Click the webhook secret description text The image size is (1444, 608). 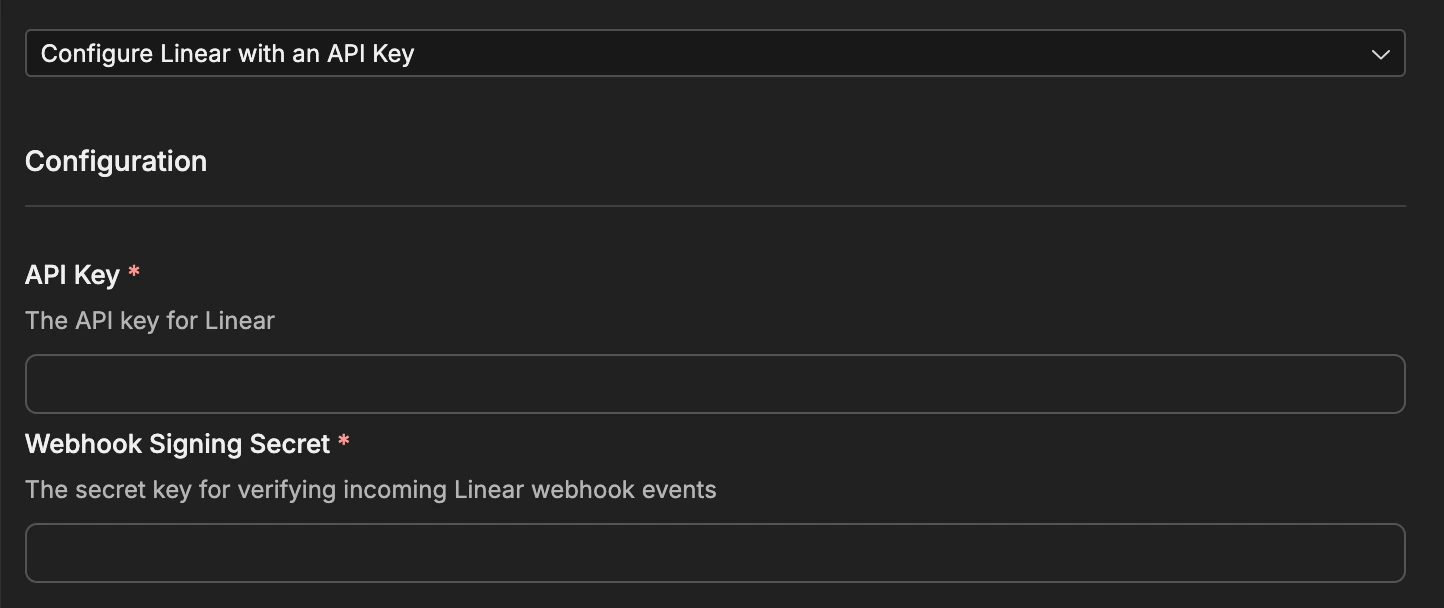click(x=371, y=489)
